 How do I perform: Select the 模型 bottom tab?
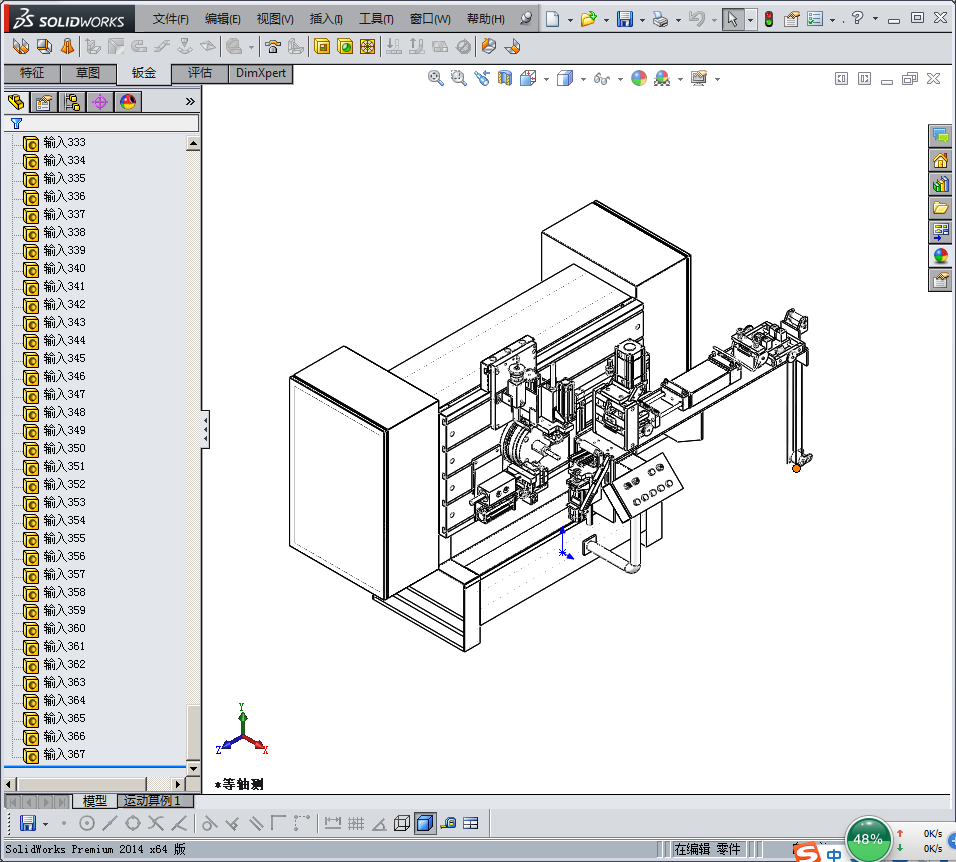(95, 800)
